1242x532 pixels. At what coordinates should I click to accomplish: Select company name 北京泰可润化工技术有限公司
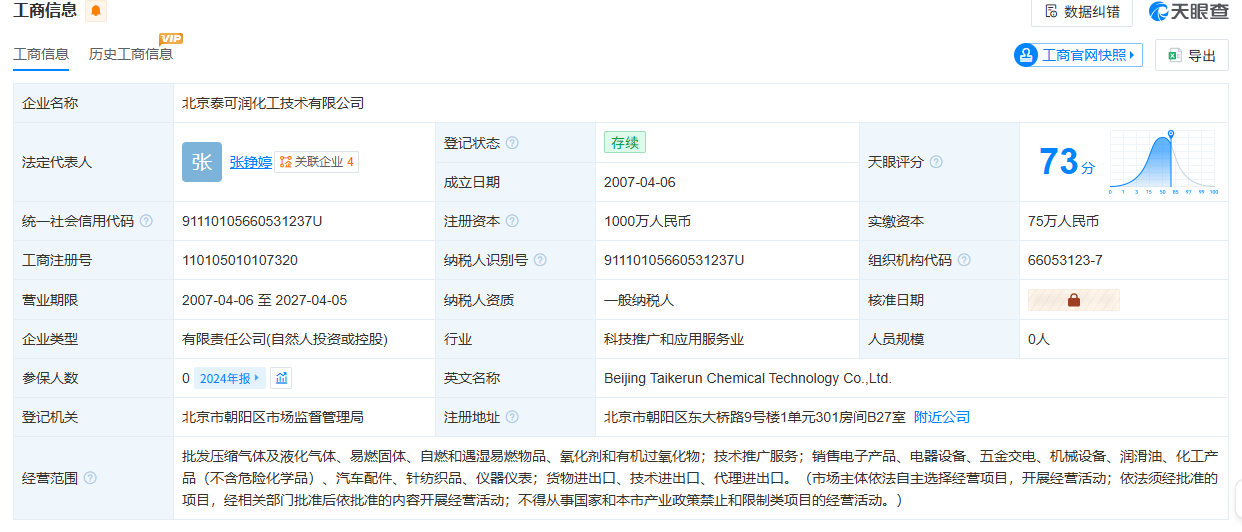273,103
